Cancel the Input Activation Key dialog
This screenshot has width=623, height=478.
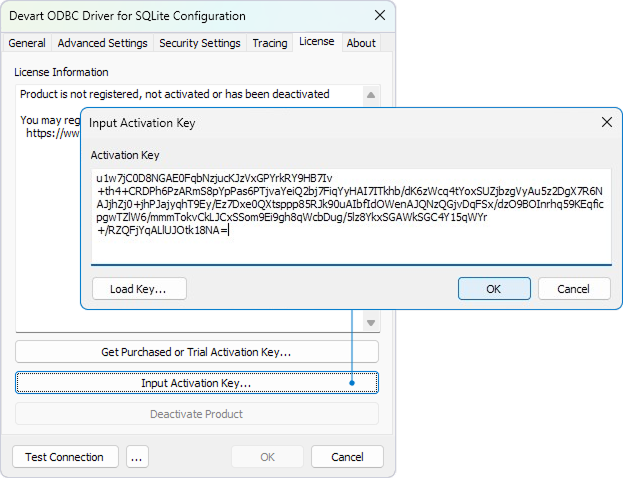tap(574, 288)
